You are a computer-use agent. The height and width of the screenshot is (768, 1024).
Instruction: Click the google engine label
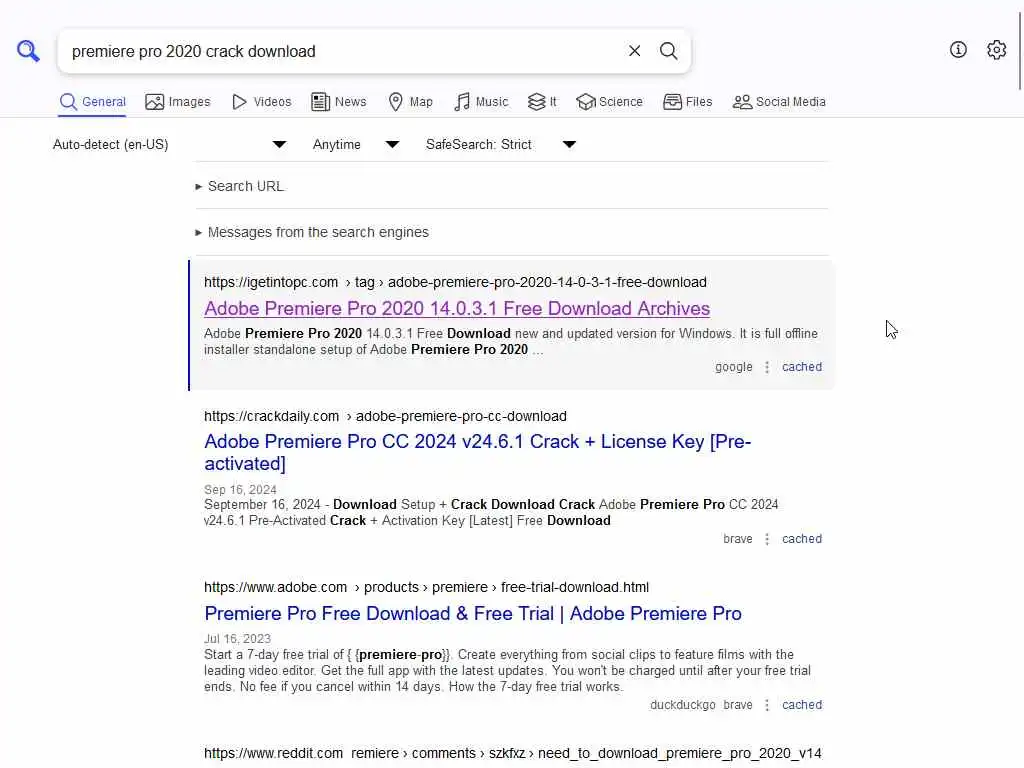coord(733,367)
